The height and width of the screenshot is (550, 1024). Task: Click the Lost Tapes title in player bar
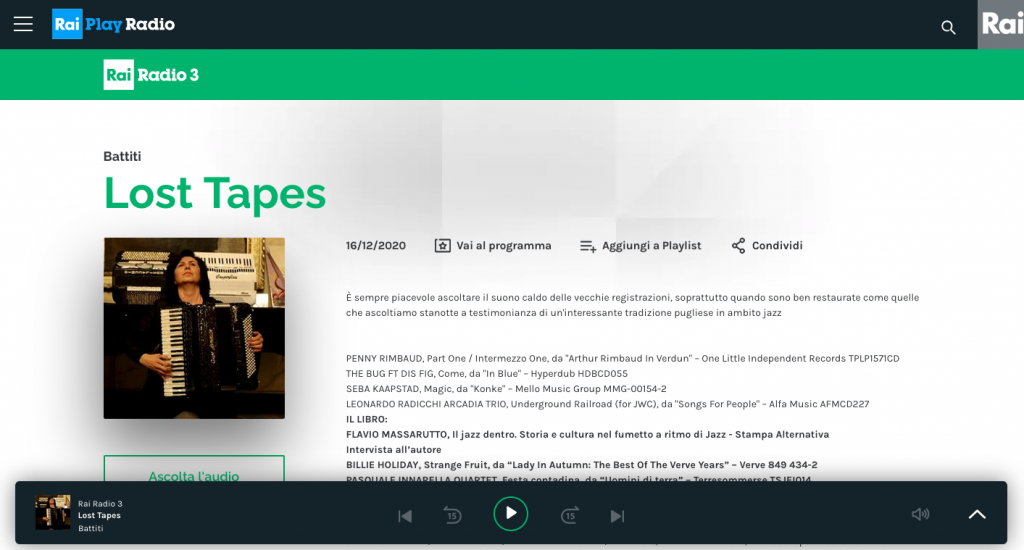99,515
